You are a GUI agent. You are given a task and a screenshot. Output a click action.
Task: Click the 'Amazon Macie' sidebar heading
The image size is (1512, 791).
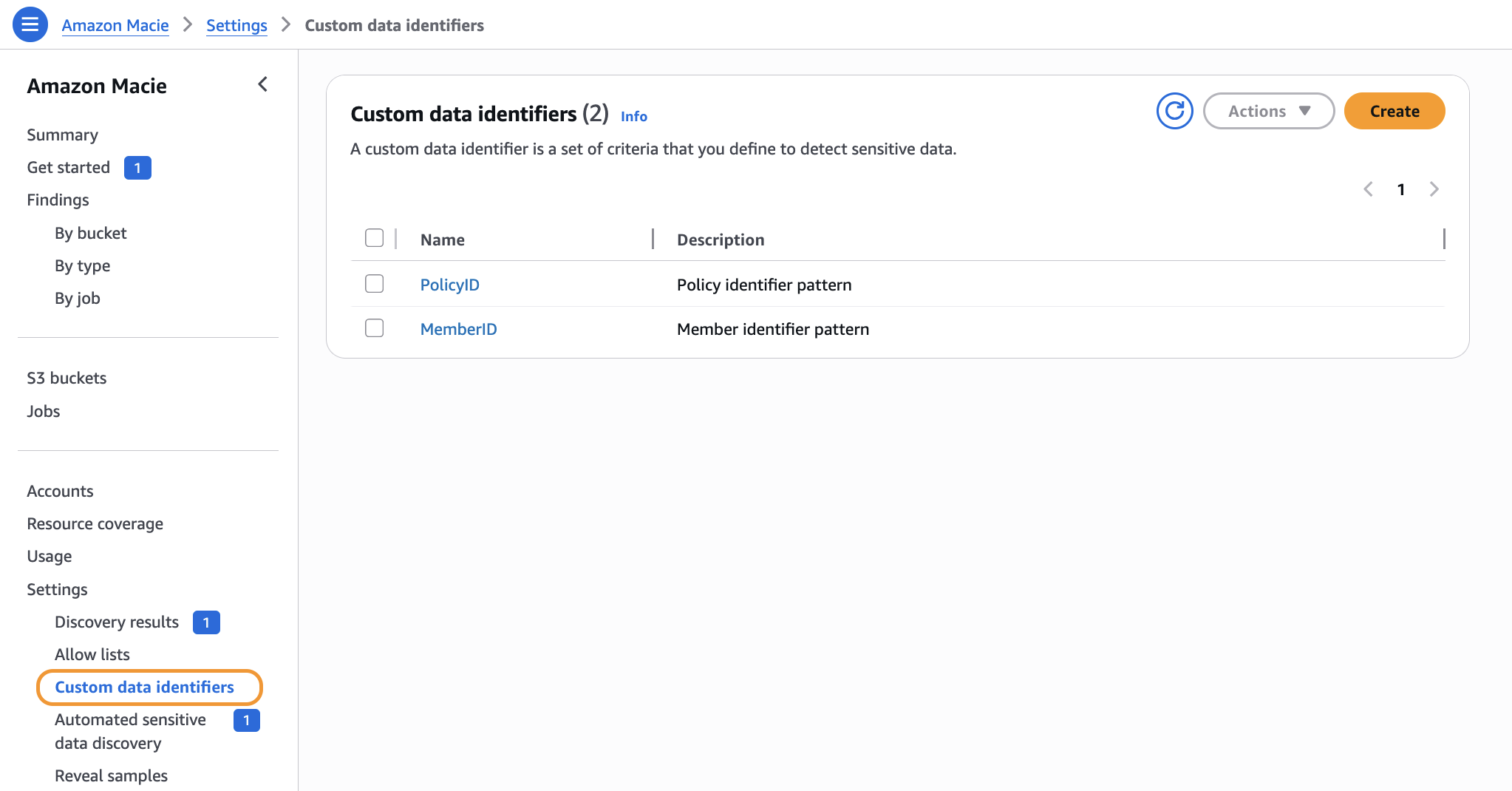click(97, 86)
